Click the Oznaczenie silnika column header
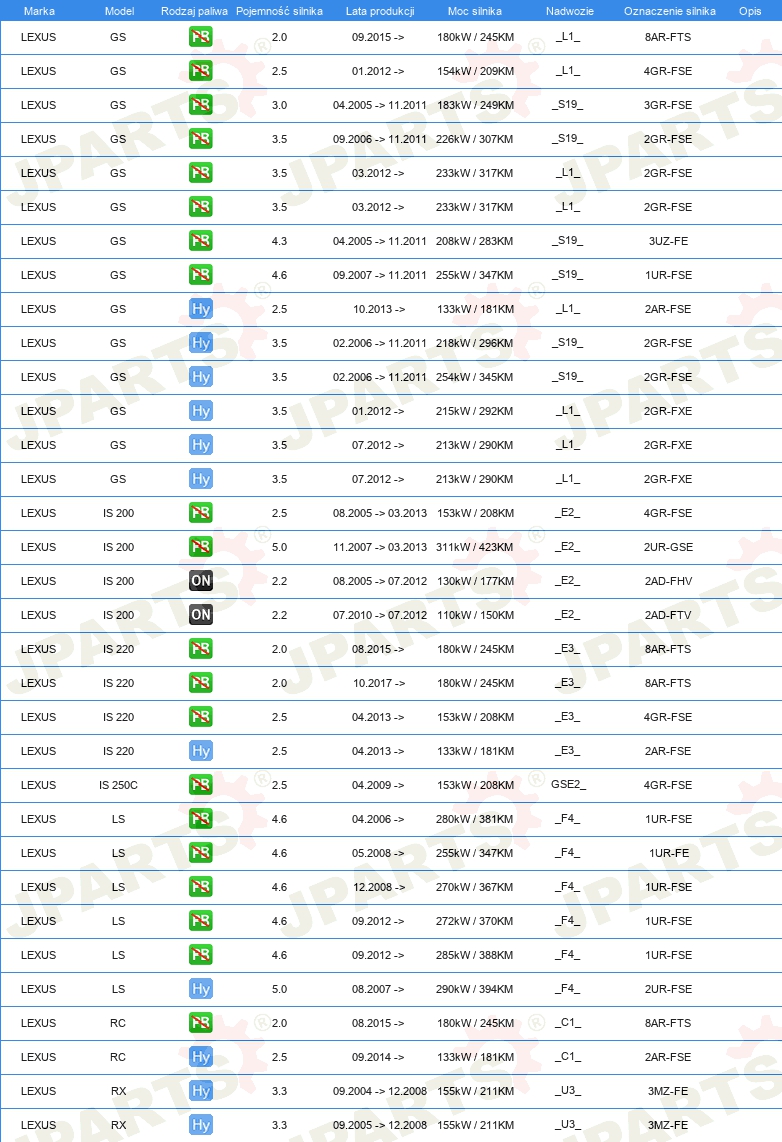782x1142 pixels. pos(670,11)
